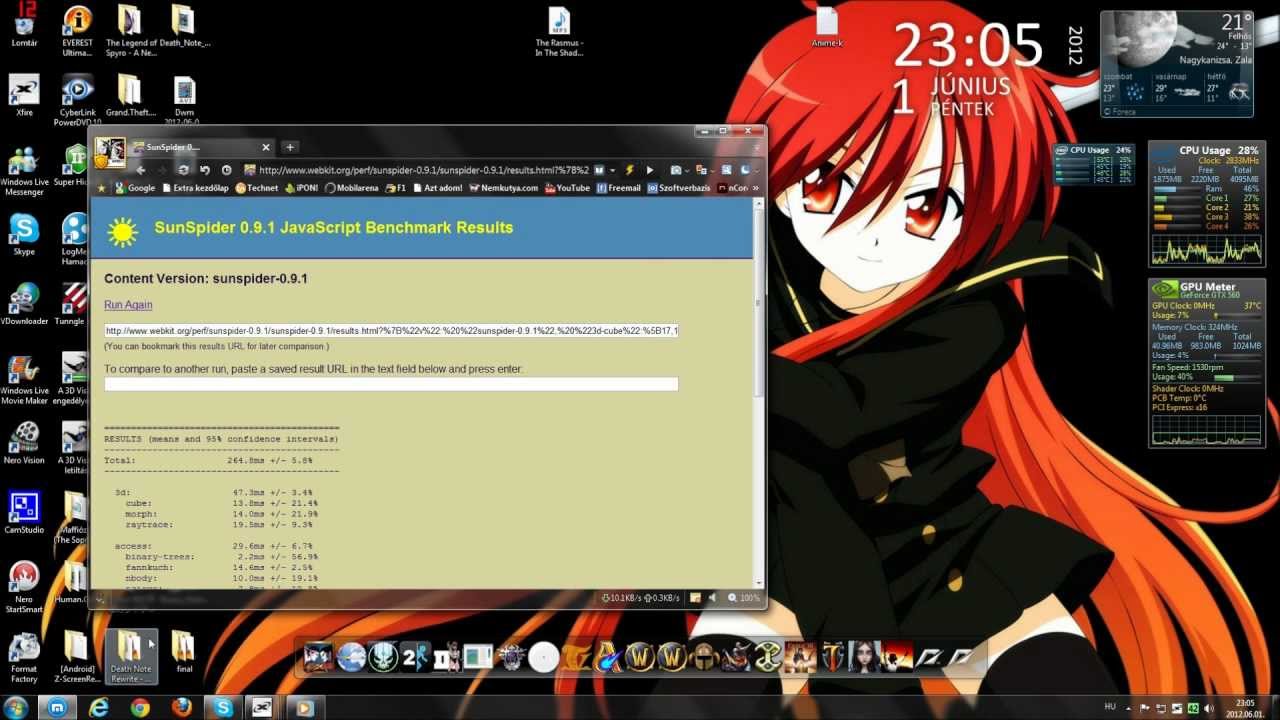Viewport: 1280px width, 720px height.
Task: Open the EVEREST Ultimate desktop icon
Action: (77, 30)
